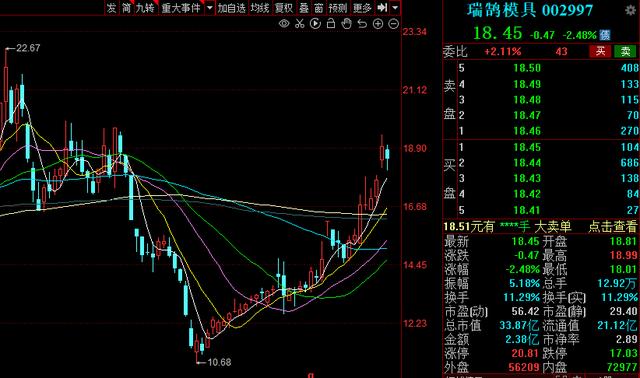
Task: Open the dropdown arrow after 重大事件
Action: pos(209,7)
